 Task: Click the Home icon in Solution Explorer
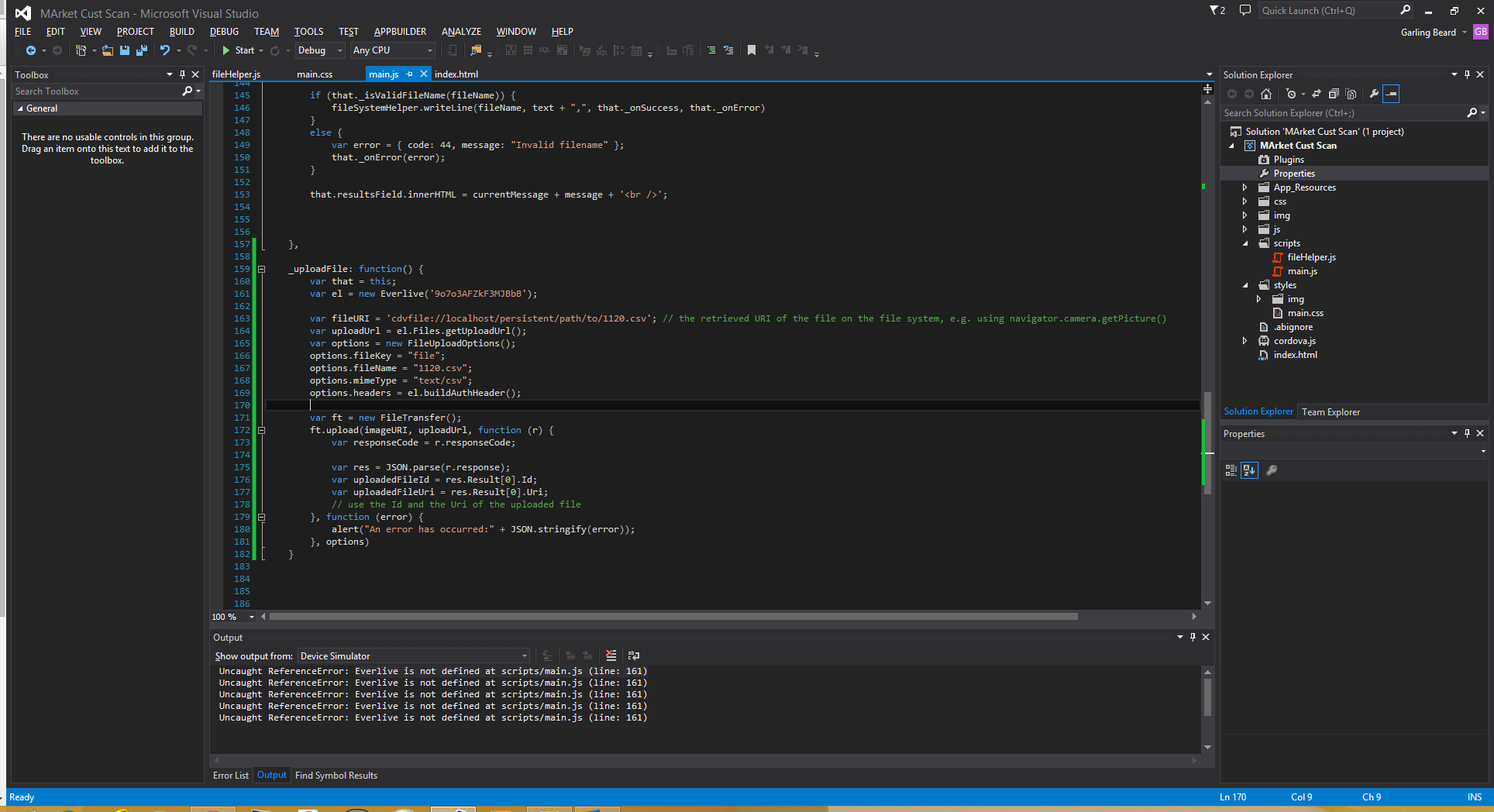point(1266,94)
